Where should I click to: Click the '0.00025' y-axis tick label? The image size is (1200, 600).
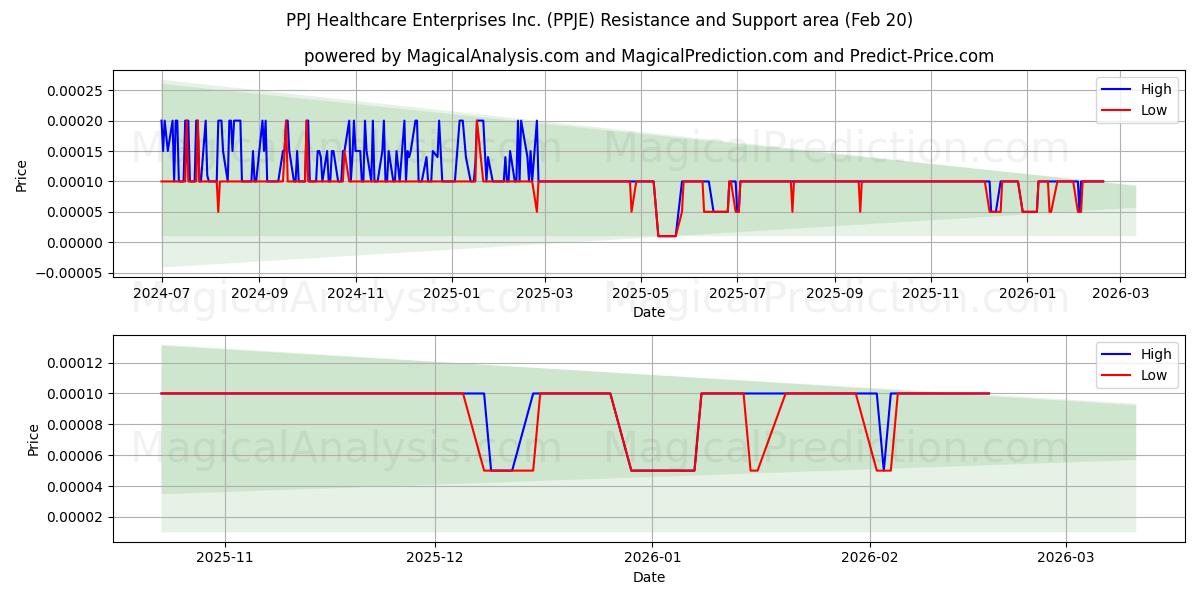pyautogui.click(x=75, y=91)
